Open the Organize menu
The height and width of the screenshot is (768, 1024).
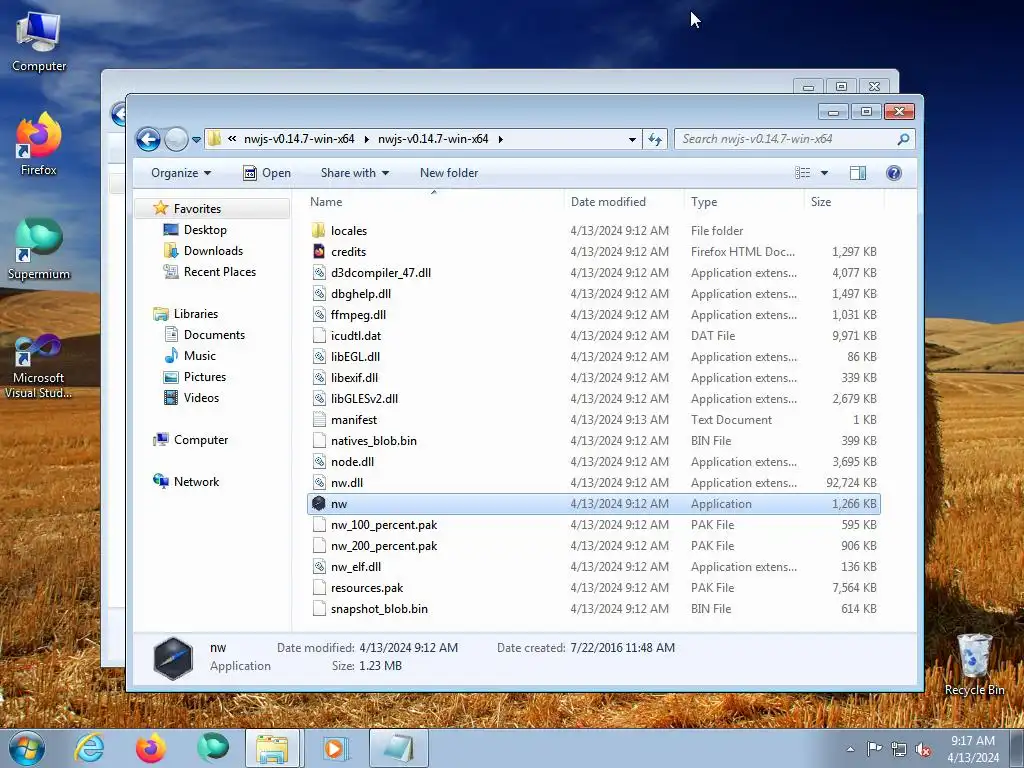(181, 173)
